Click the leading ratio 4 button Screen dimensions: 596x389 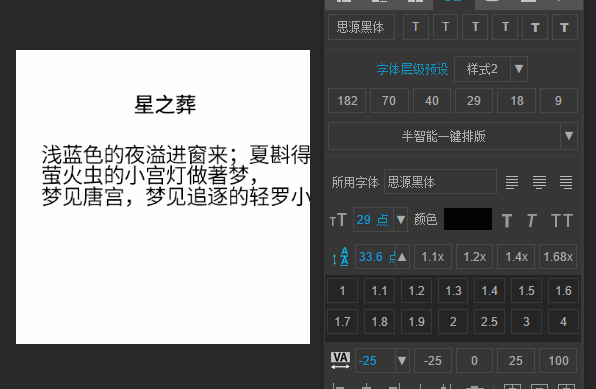tap(563, 322)
